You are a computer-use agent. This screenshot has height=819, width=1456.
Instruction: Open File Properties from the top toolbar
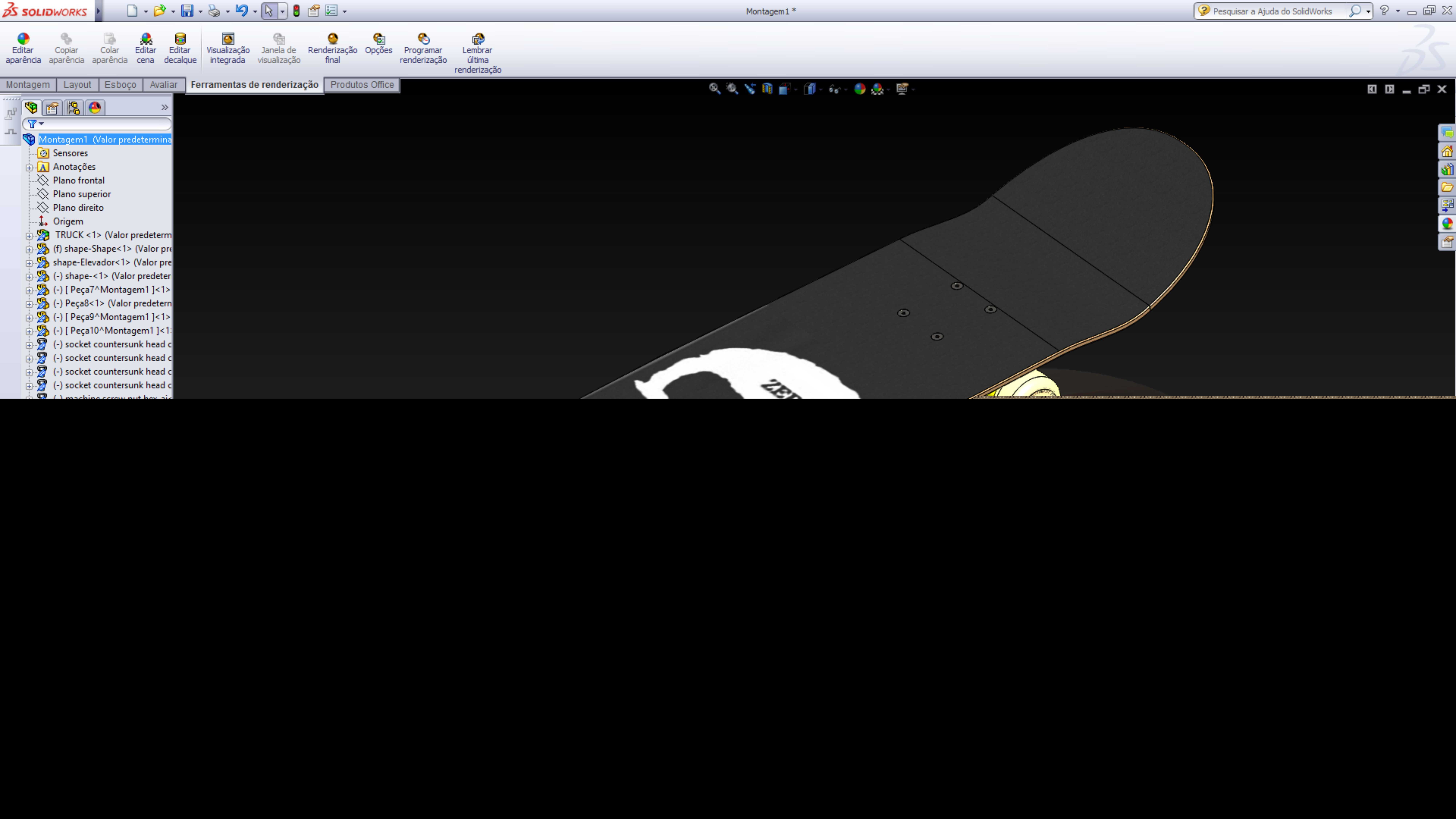pos(314,11)
